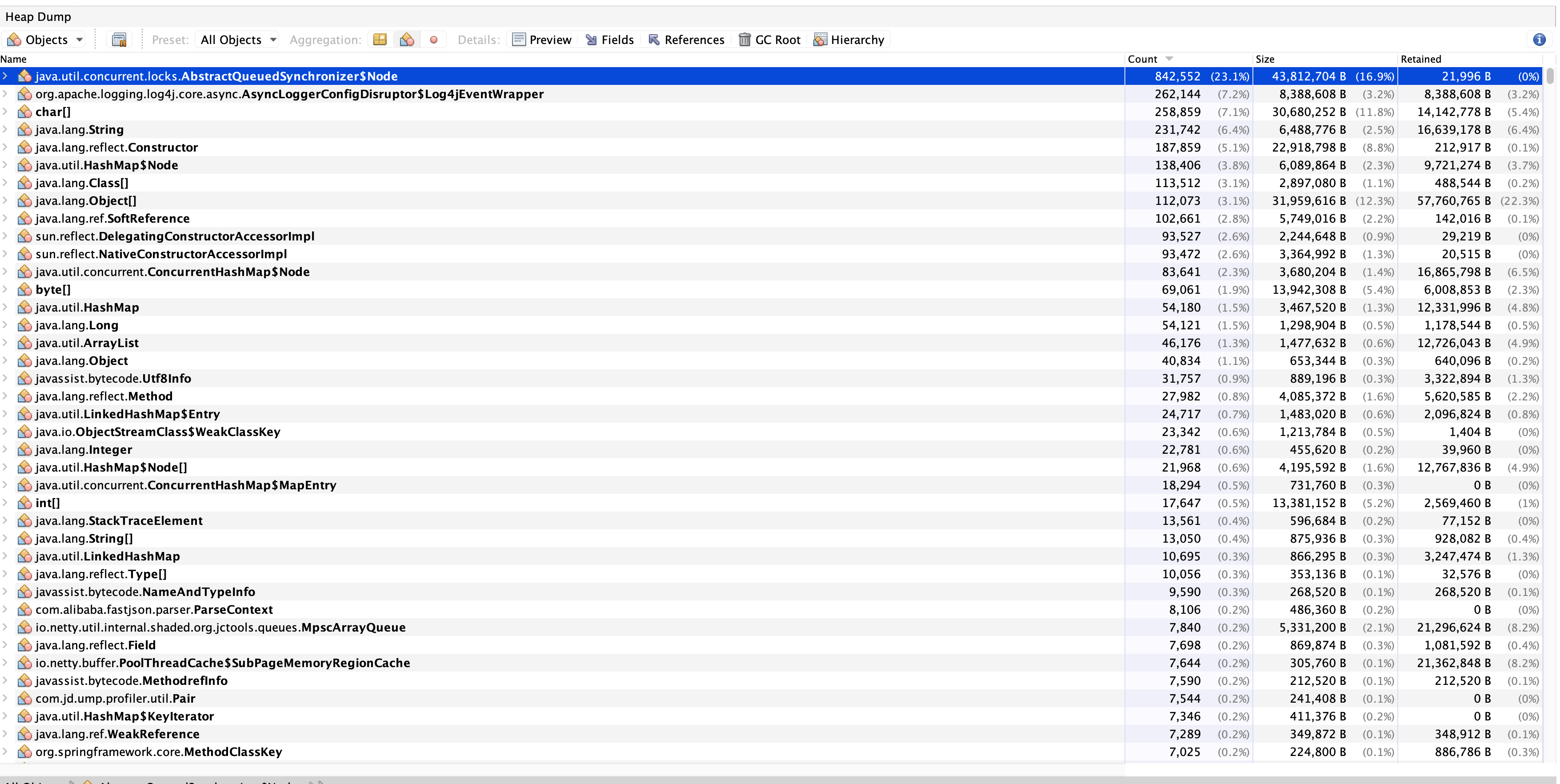This screenshot has height=784, width=1560.
Task: Click class icon for ObjectStreamClass$WeakClassKey
Action: (25, 432)
